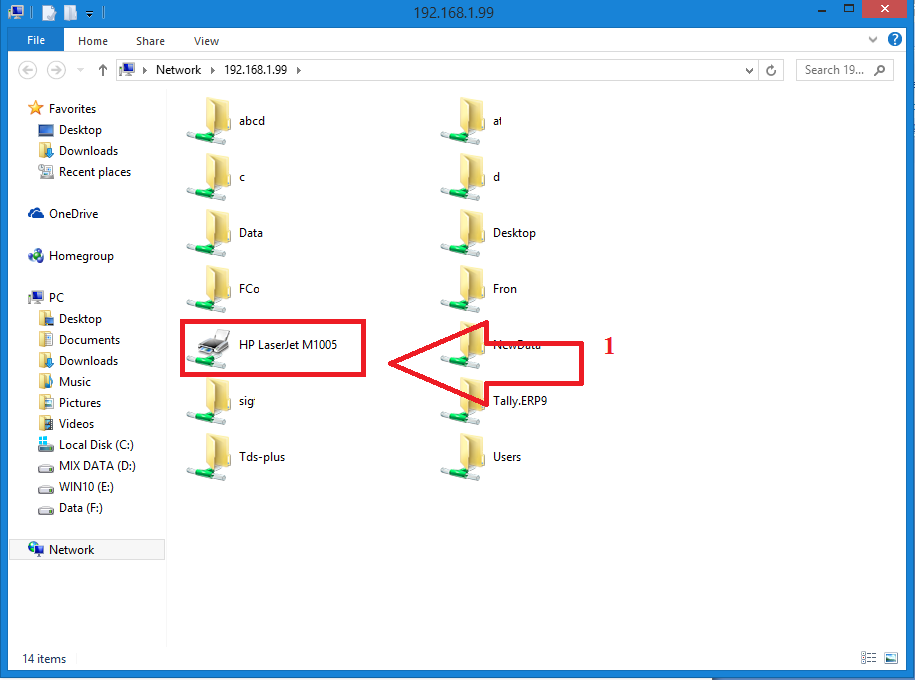Click the Up arrow navigation button

tap(102, 70)
